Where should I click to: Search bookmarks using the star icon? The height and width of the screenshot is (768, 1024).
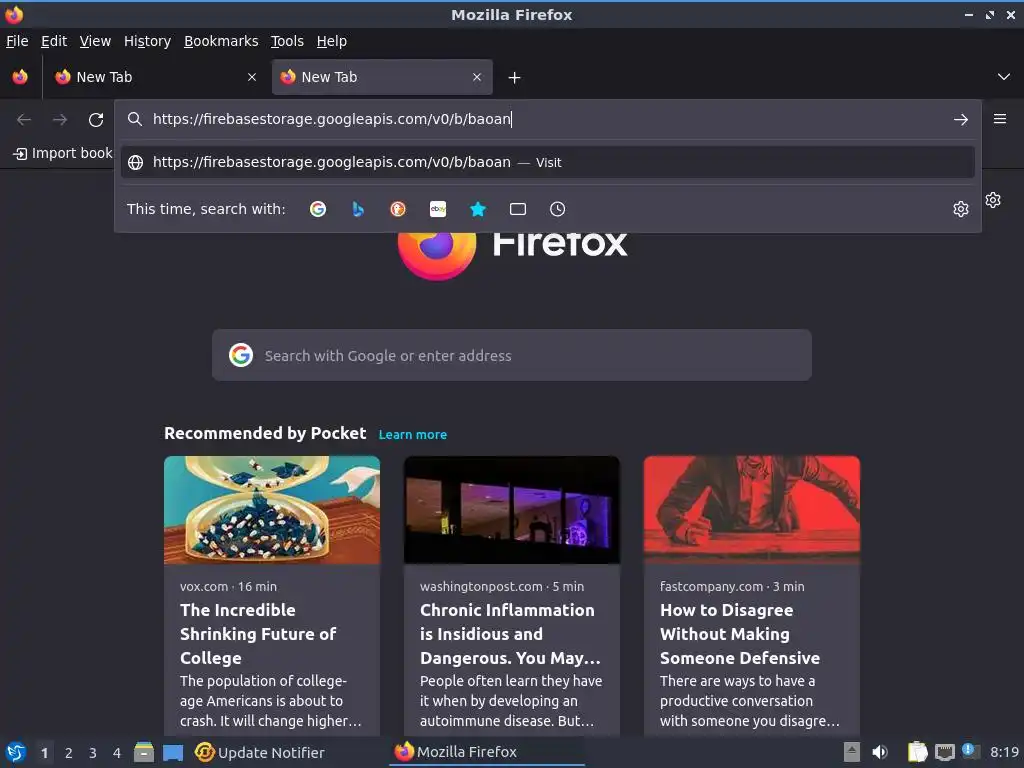(478, 209)
